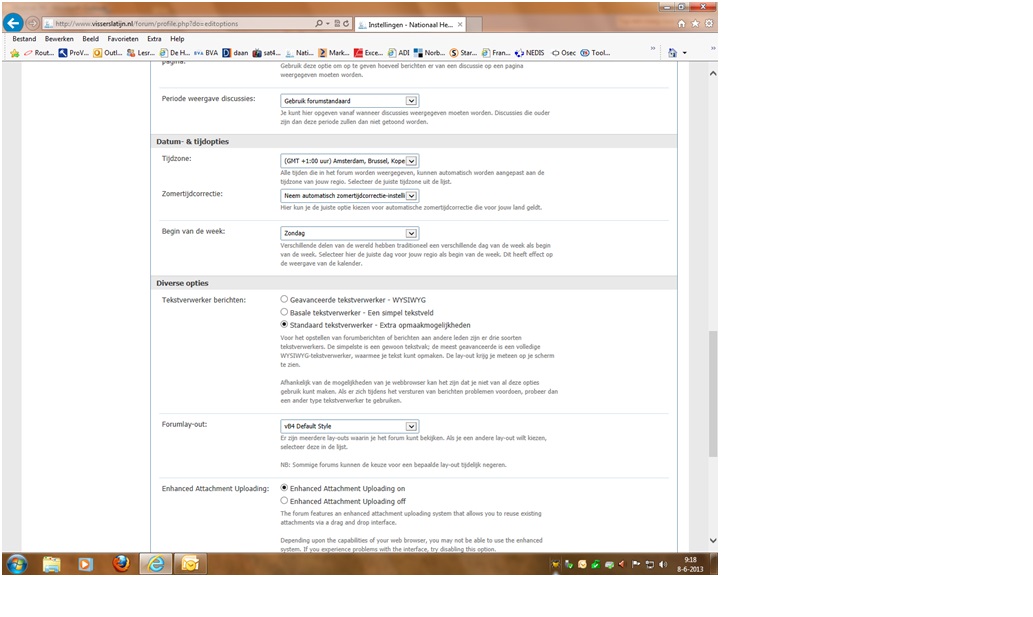The height and width of the screenshot is (617, 1033).
Task: Select Basale tekstverwerker radio button
Action: pyautogui.click(x=285, y=312)
